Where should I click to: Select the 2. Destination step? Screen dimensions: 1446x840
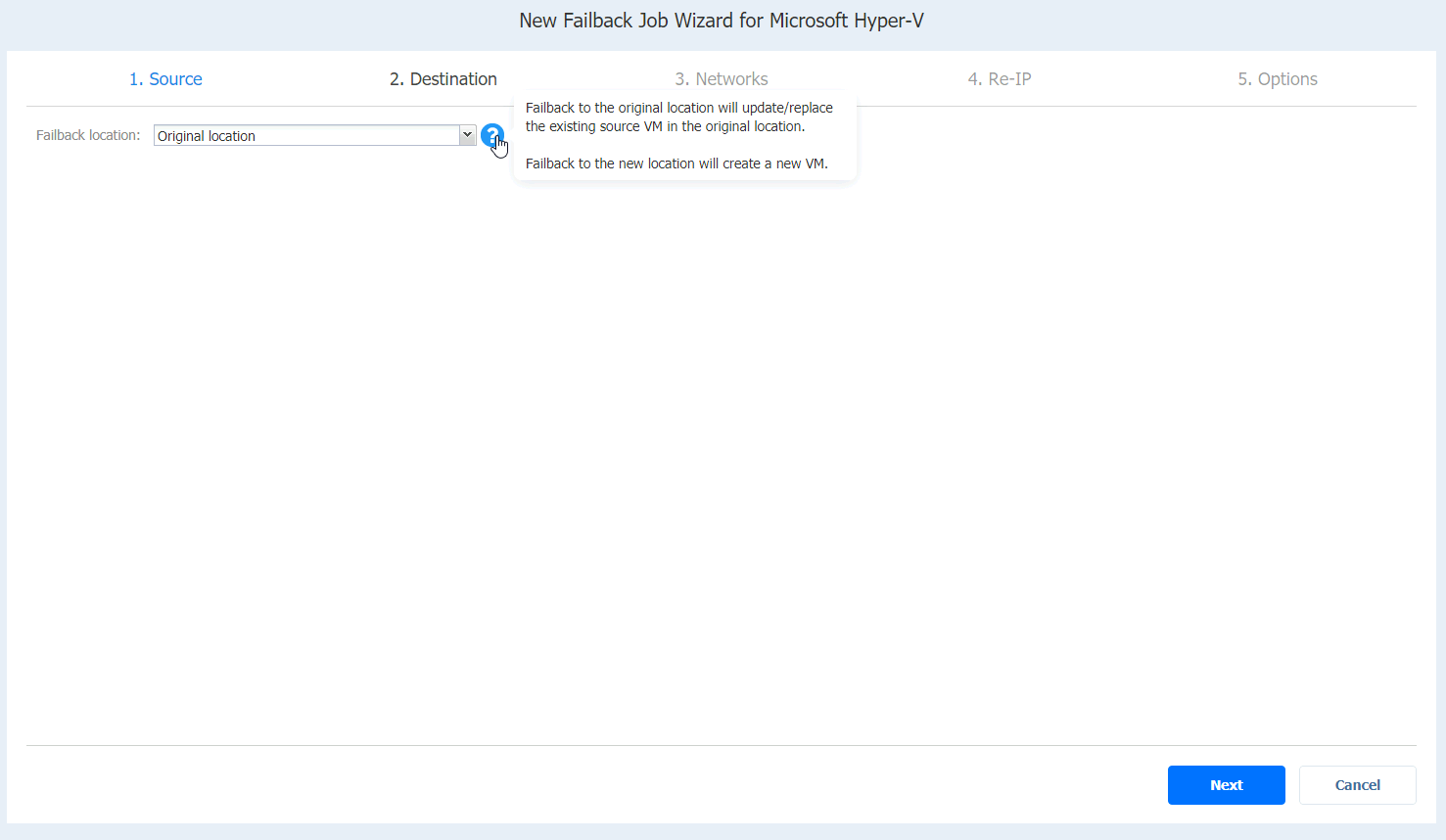click(443, 79)
